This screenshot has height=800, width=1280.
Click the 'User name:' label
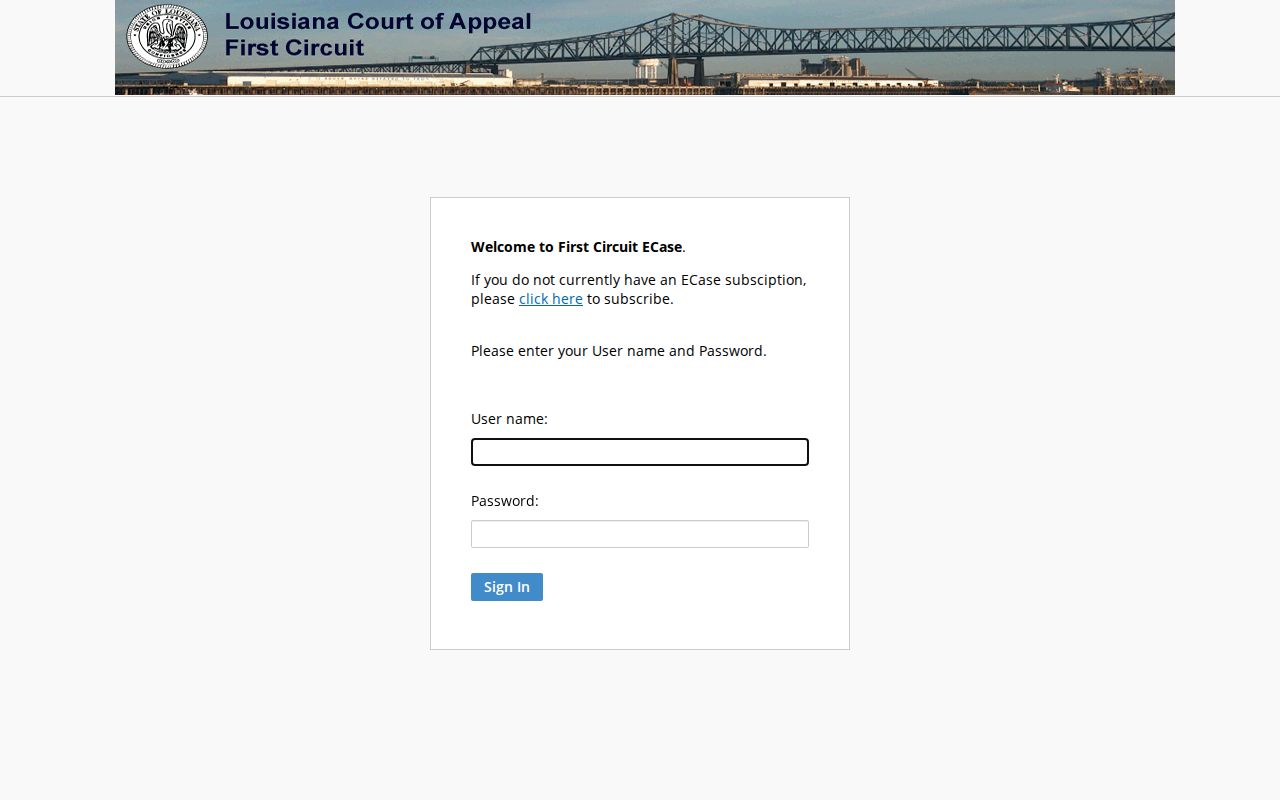pos(509,419)
